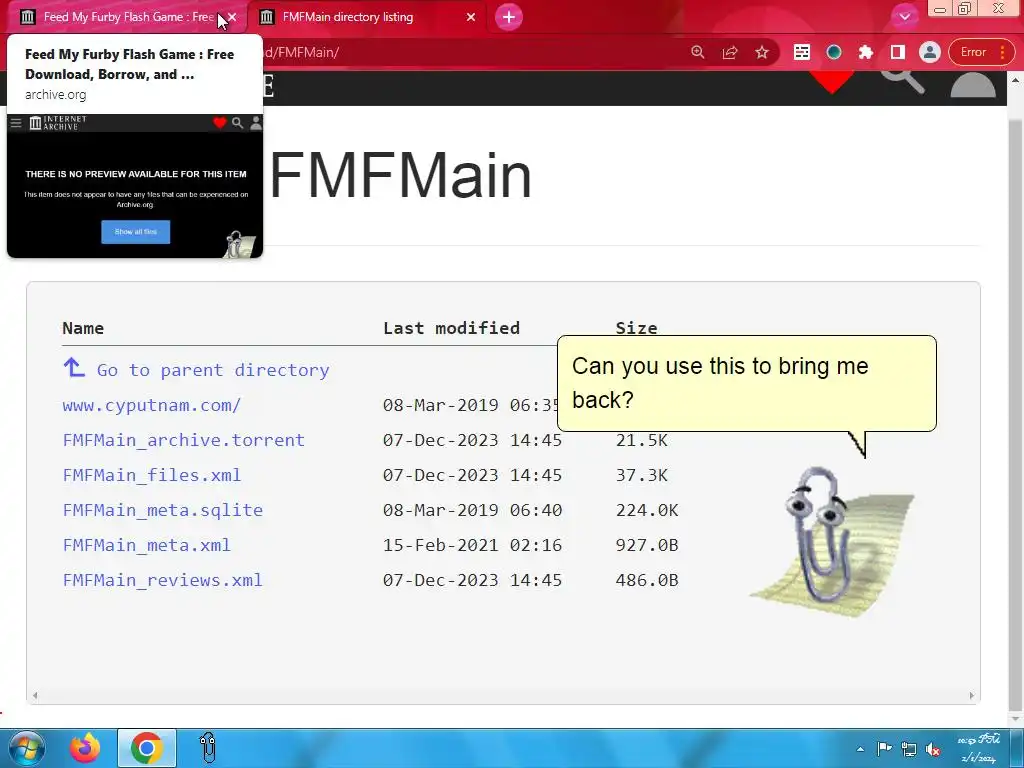Click the red heart donate icon

(831, 82)
